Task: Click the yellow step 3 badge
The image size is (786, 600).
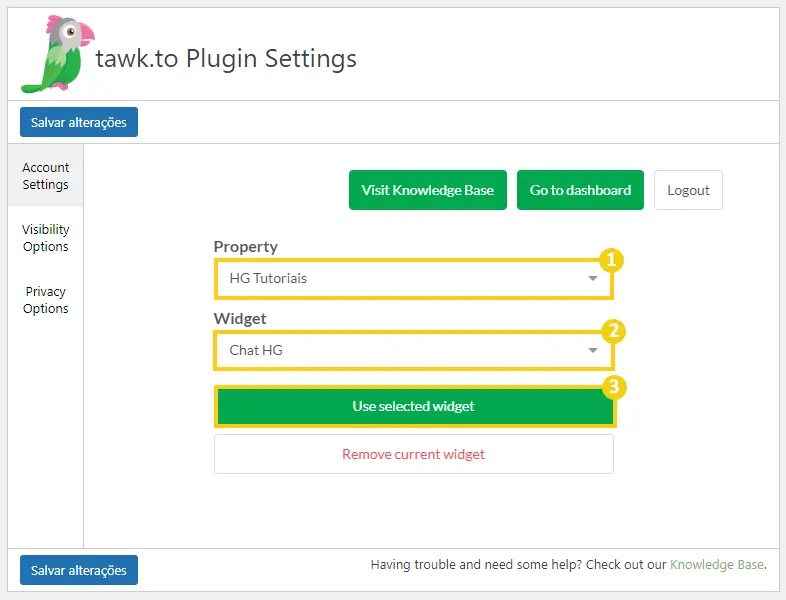Action: point(614,387)
